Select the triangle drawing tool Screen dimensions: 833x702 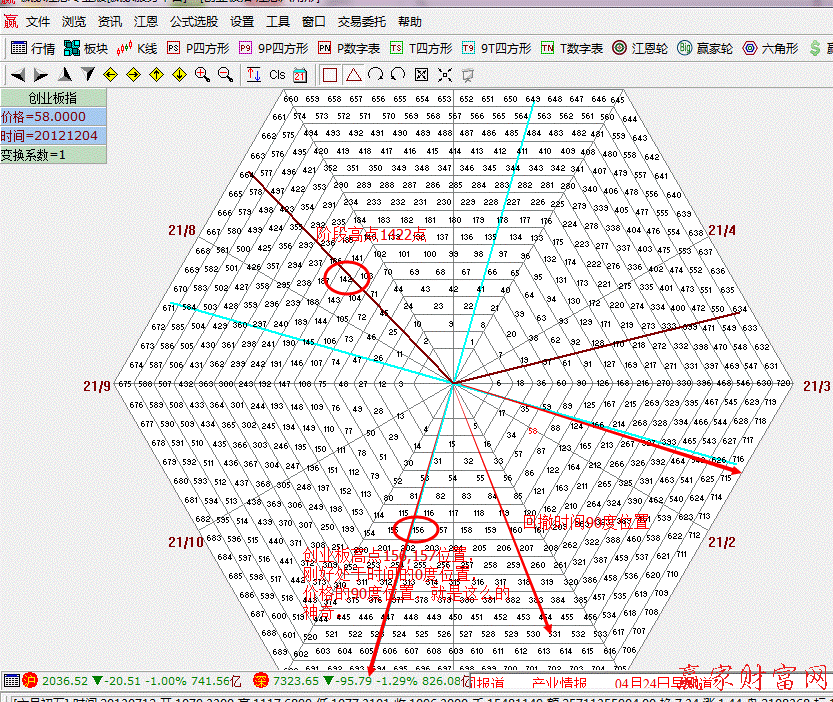point(353,74)
